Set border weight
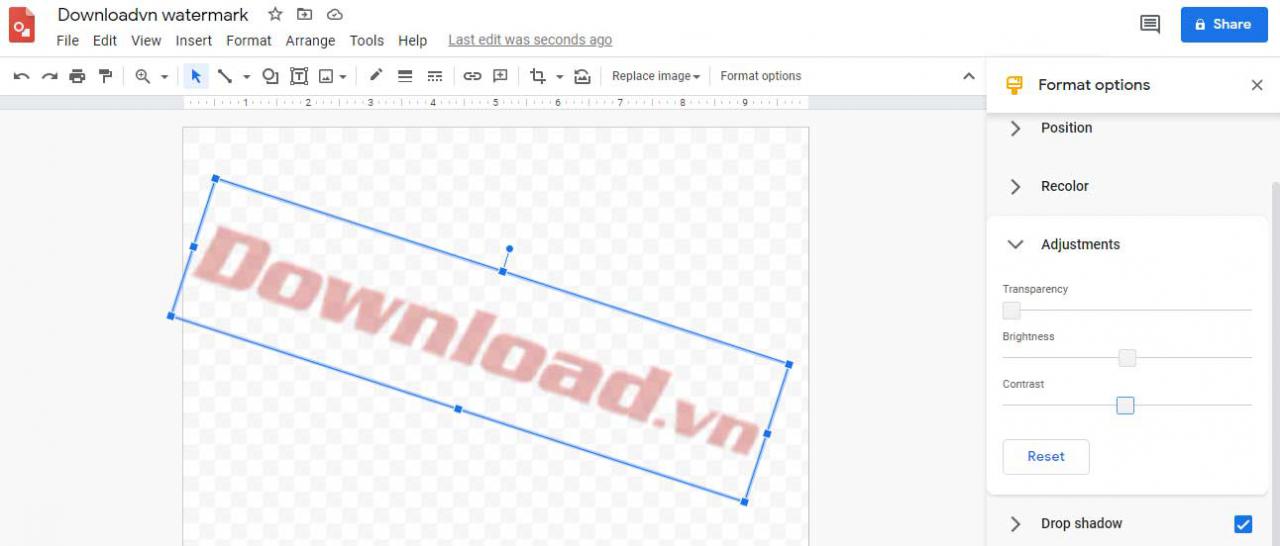The image size is (1280, 546). tap(405, 76)
